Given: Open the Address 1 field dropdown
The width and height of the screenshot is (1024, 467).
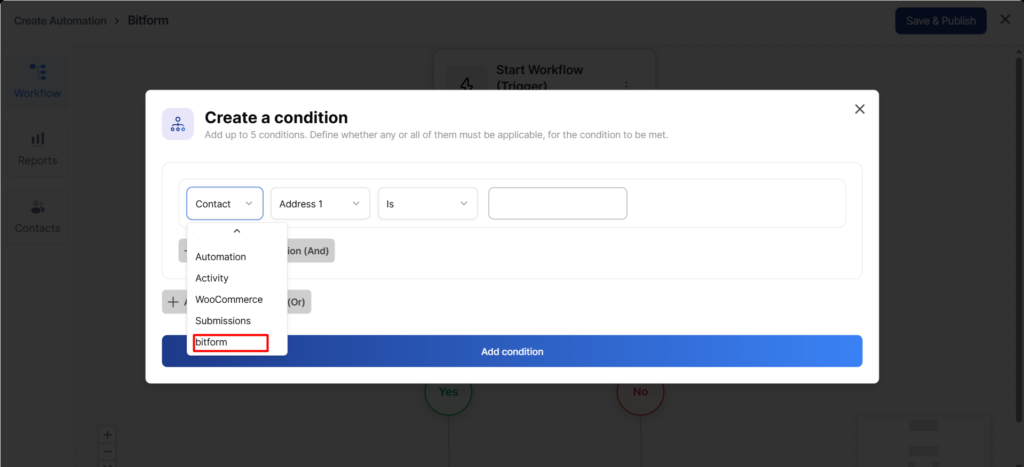Looking at the screenshot, I should (320, 204).
